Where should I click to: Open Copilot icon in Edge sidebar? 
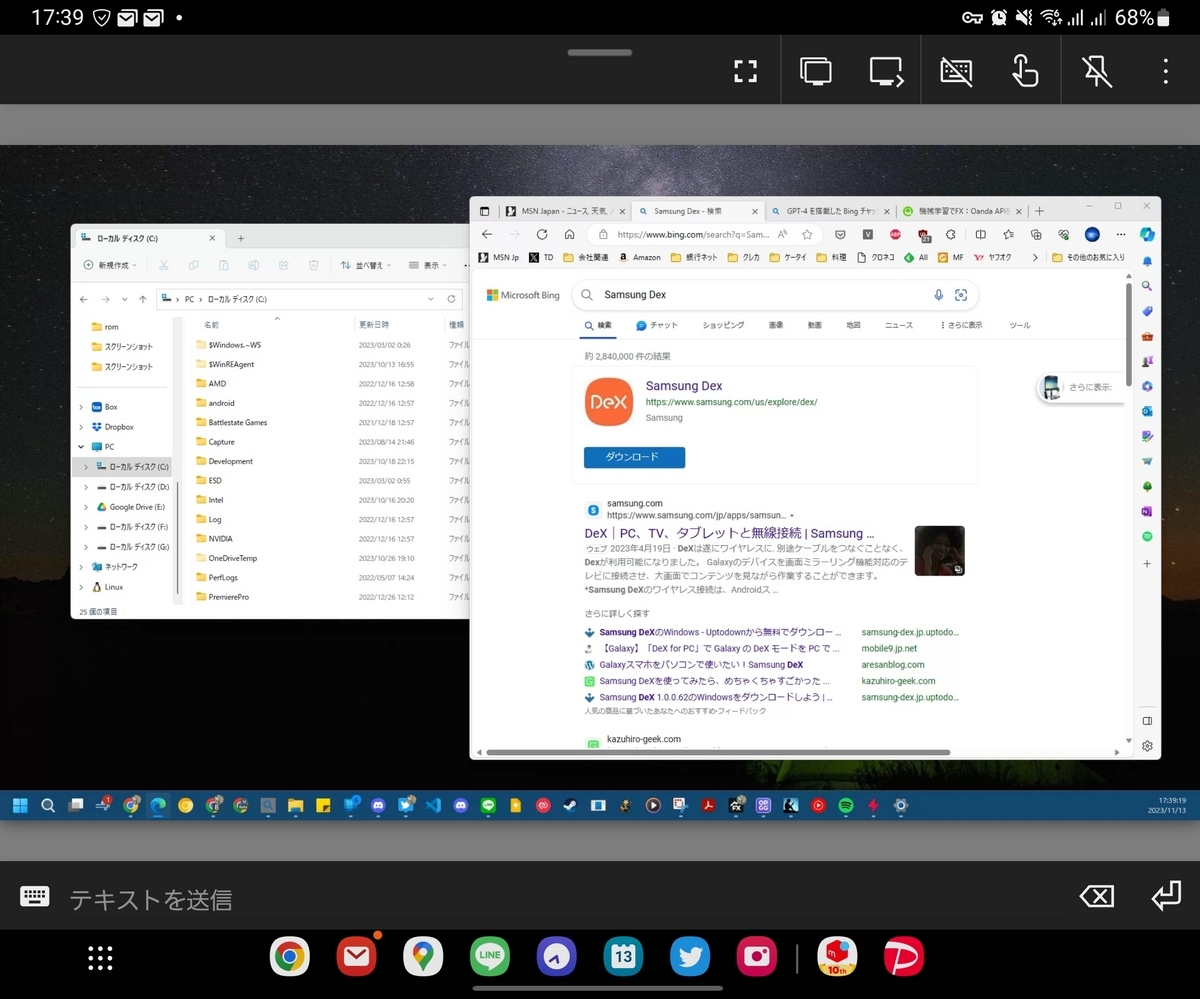[1147, 234]
